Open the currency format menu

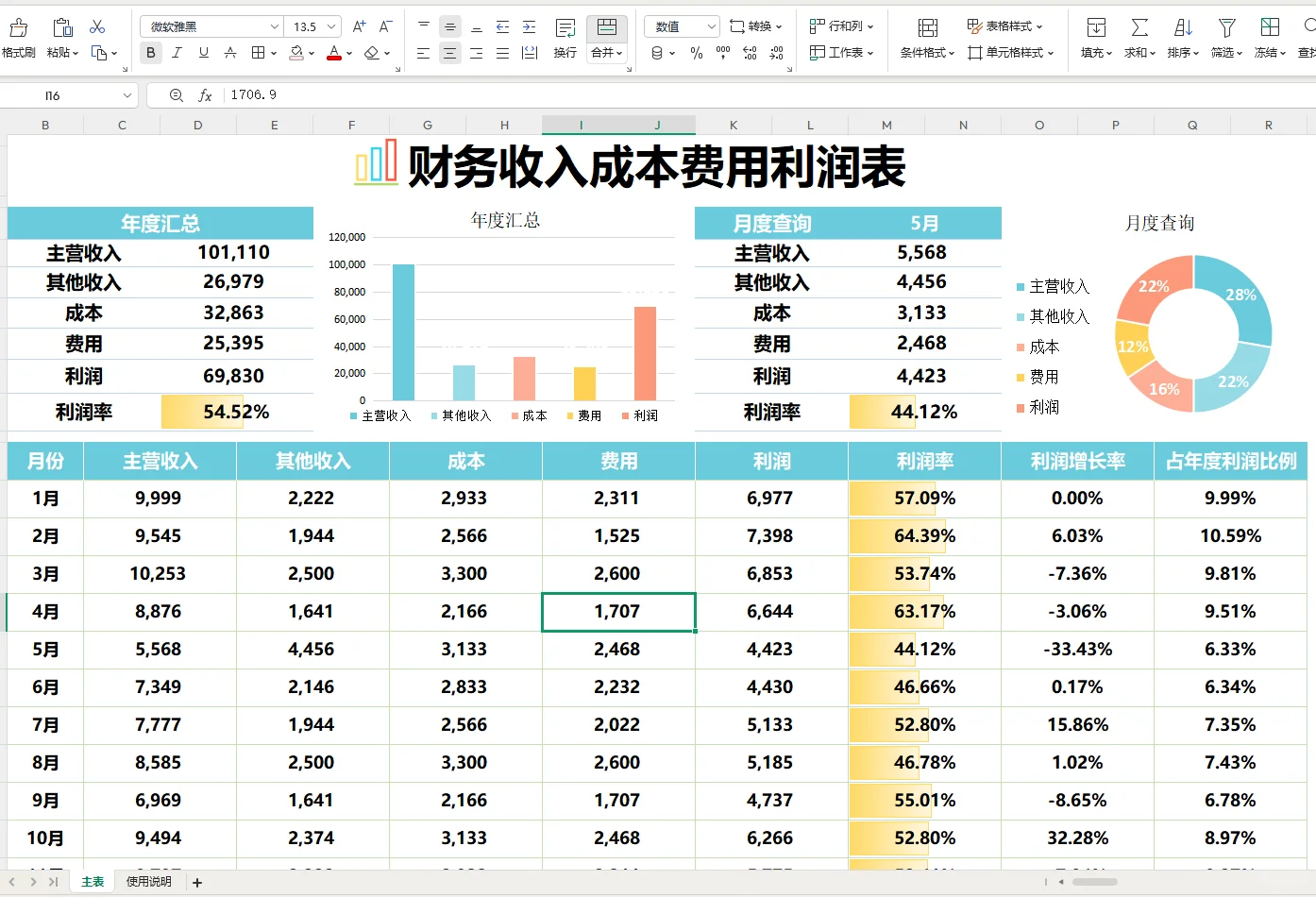point(663,53)
